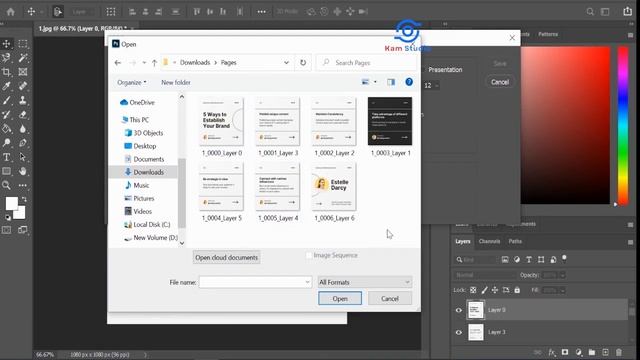This screenshot has height=360, width=640.
Task: Enable the Image Sequence checkbox
Action: pyautogui.click(x=309, y=256)
